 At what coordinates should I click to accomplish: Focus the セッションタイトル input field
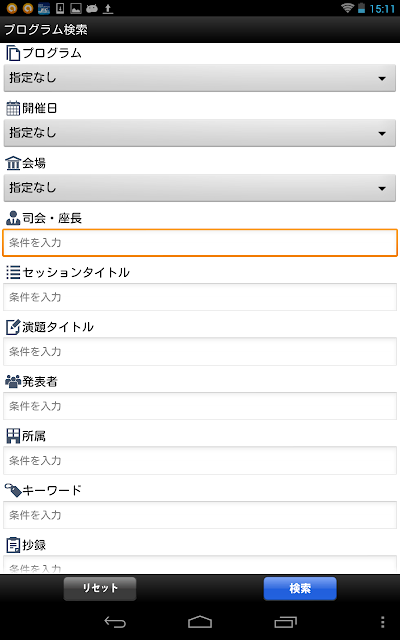point(200,297)
